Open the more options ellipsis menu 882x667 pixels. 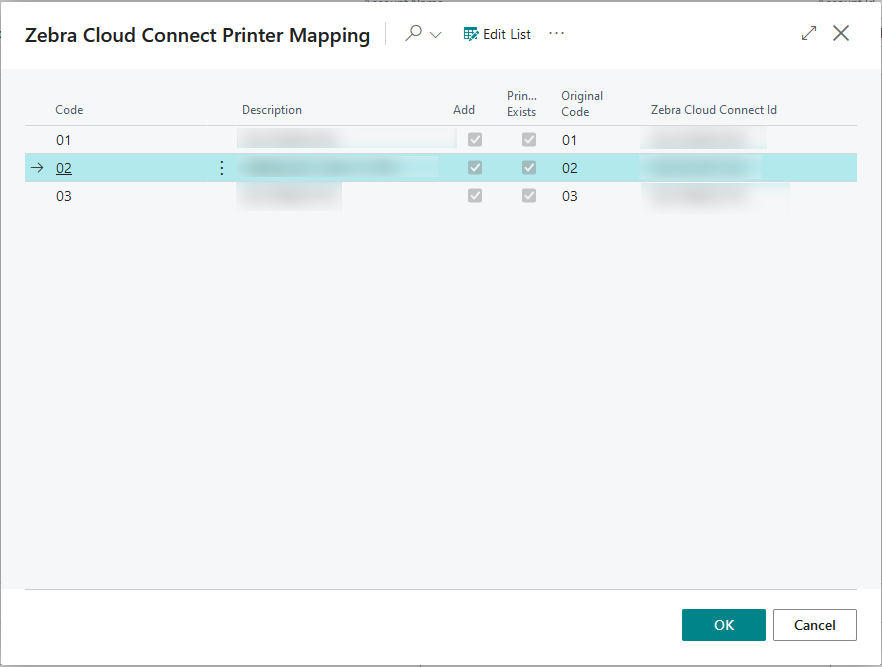click(556, 34)
